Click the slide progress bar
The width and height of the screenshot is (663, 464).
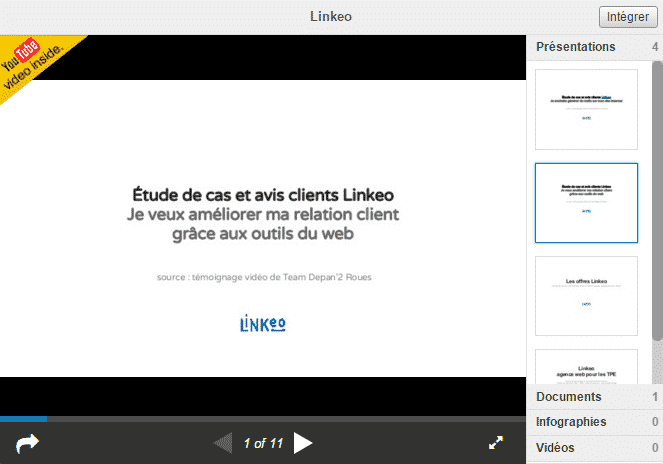(x=263, y=419)
